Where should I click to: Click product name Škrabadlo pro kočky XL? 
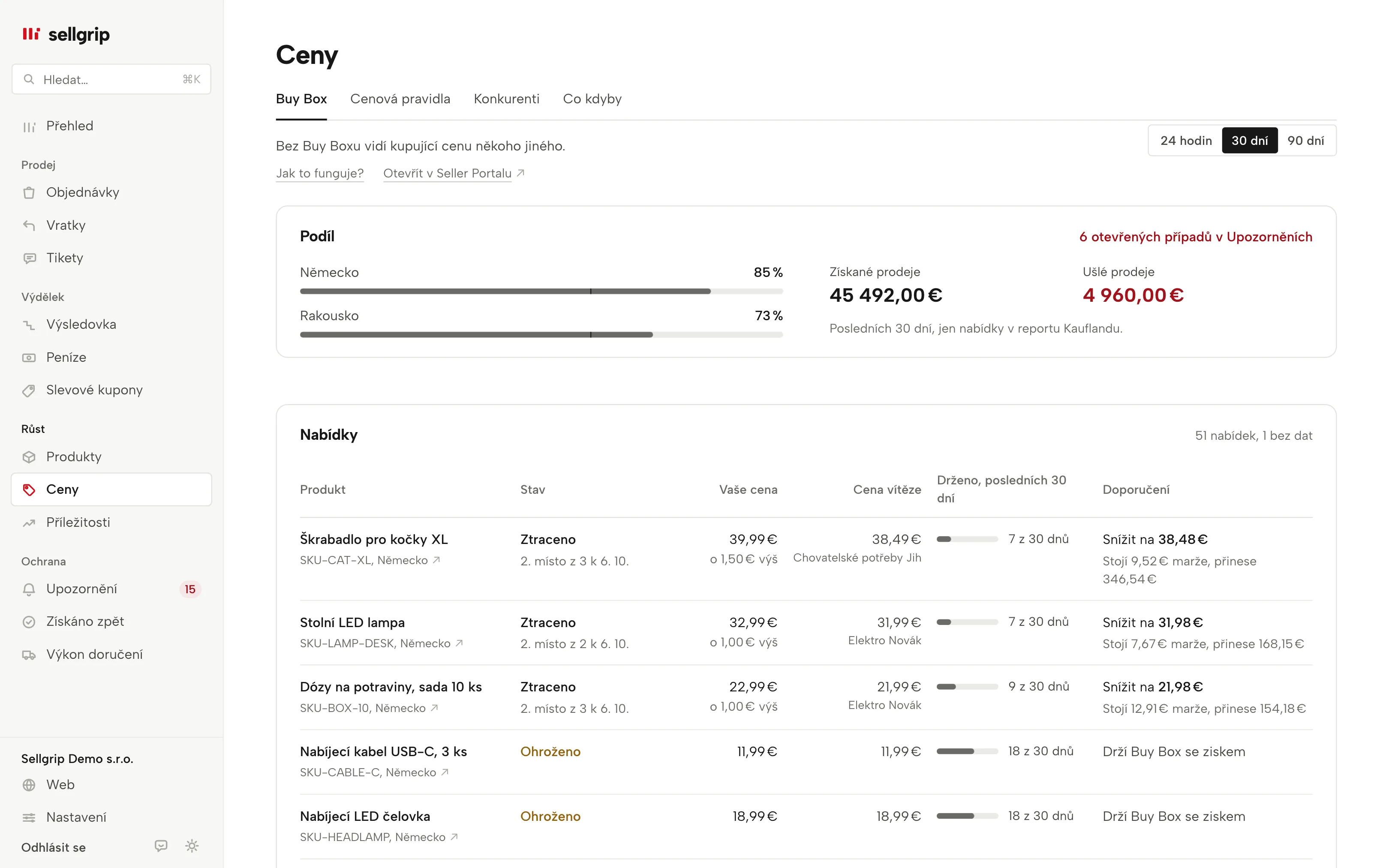click(374, 540)
